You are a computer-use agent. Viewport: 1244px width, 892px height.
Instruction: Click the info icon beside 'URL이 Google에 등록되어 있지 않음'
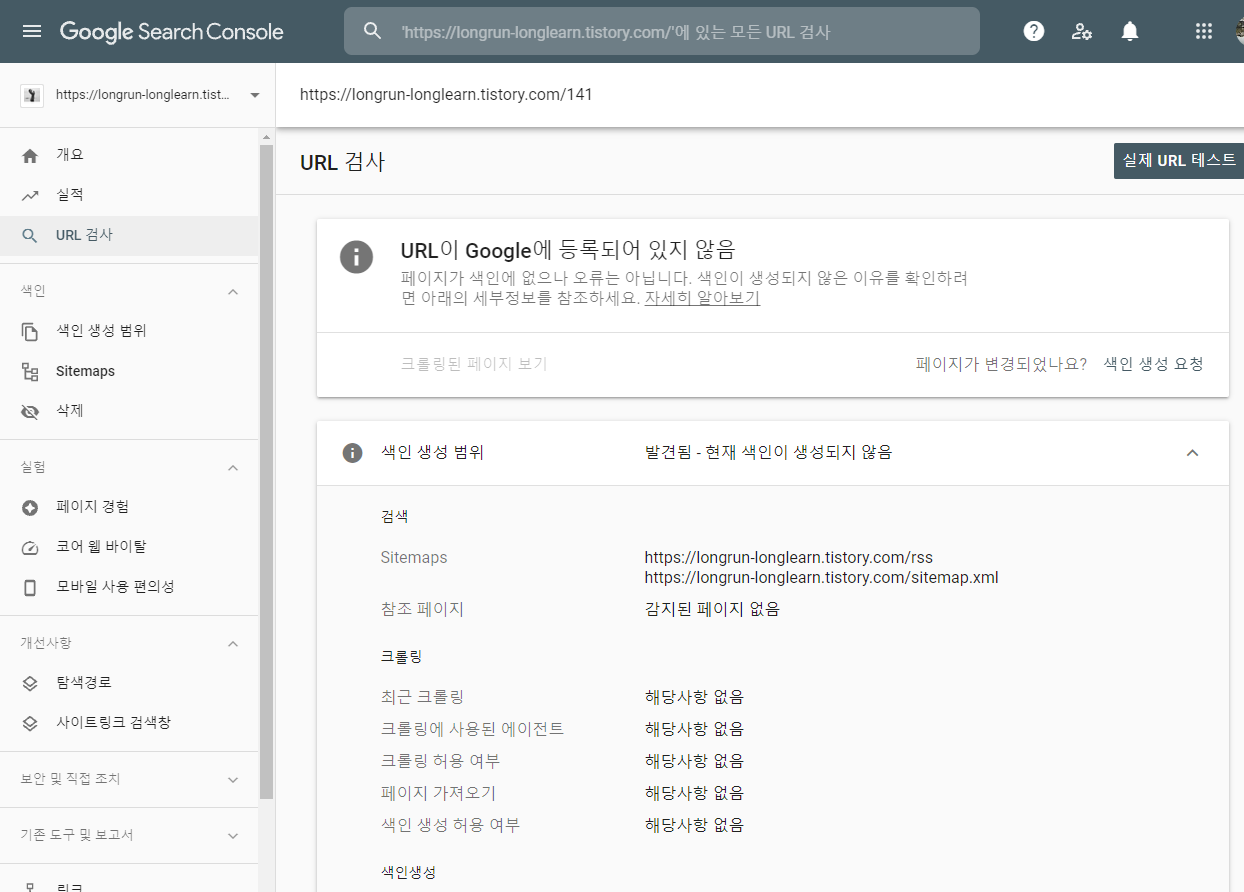[356, 256]
